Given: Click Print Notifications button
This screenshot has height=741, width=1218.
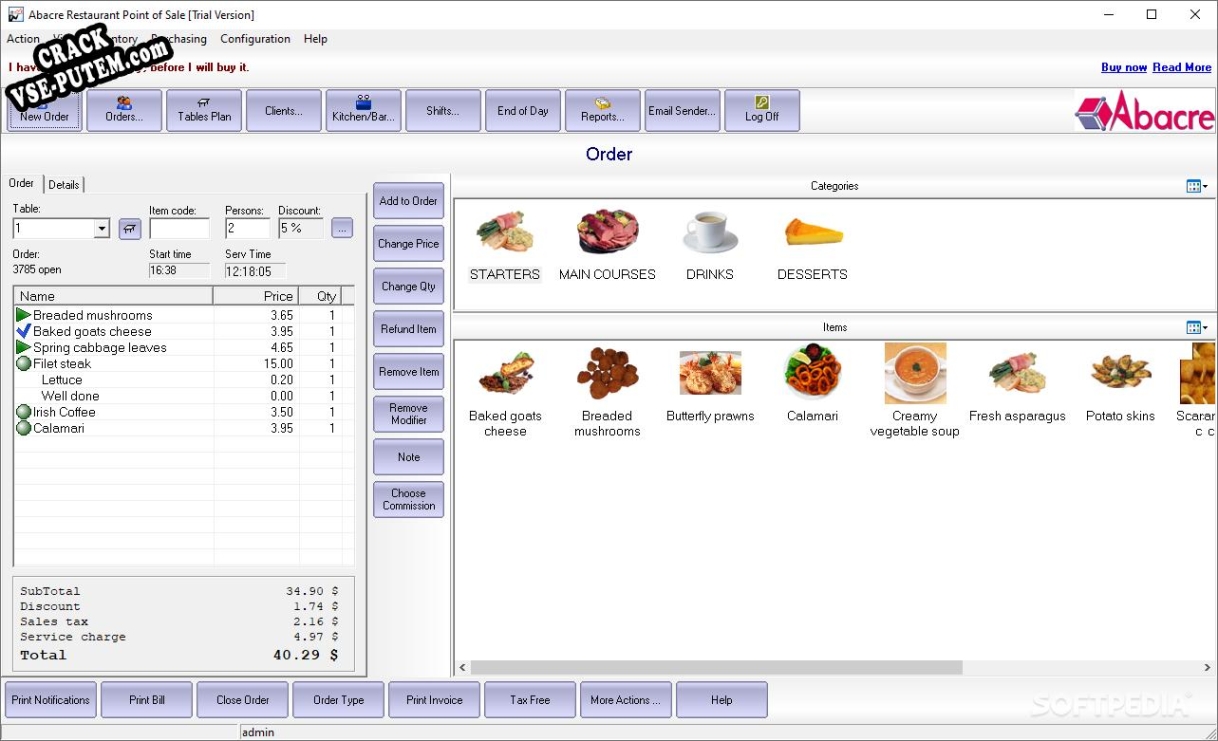Looking at the screenshot, I should (51, 700).
